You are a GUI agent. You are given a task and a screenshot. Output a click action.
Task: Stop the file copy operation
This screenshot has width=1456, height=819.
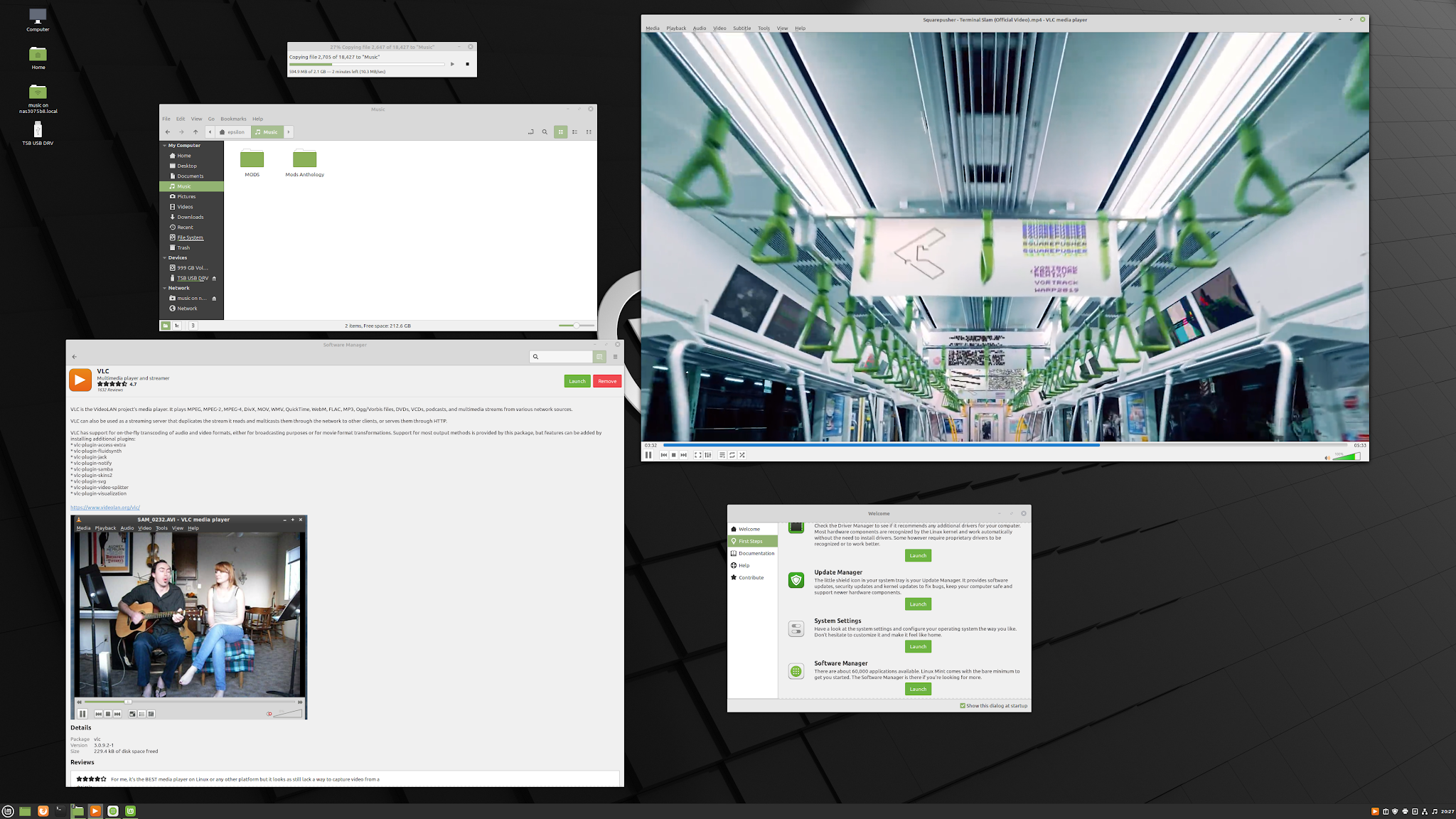click(467, 64)
